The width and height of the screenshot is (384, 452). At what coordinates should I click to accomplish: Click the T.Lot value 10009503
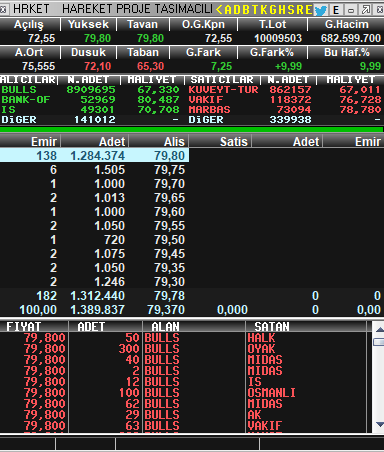click(x=278, y=38)
